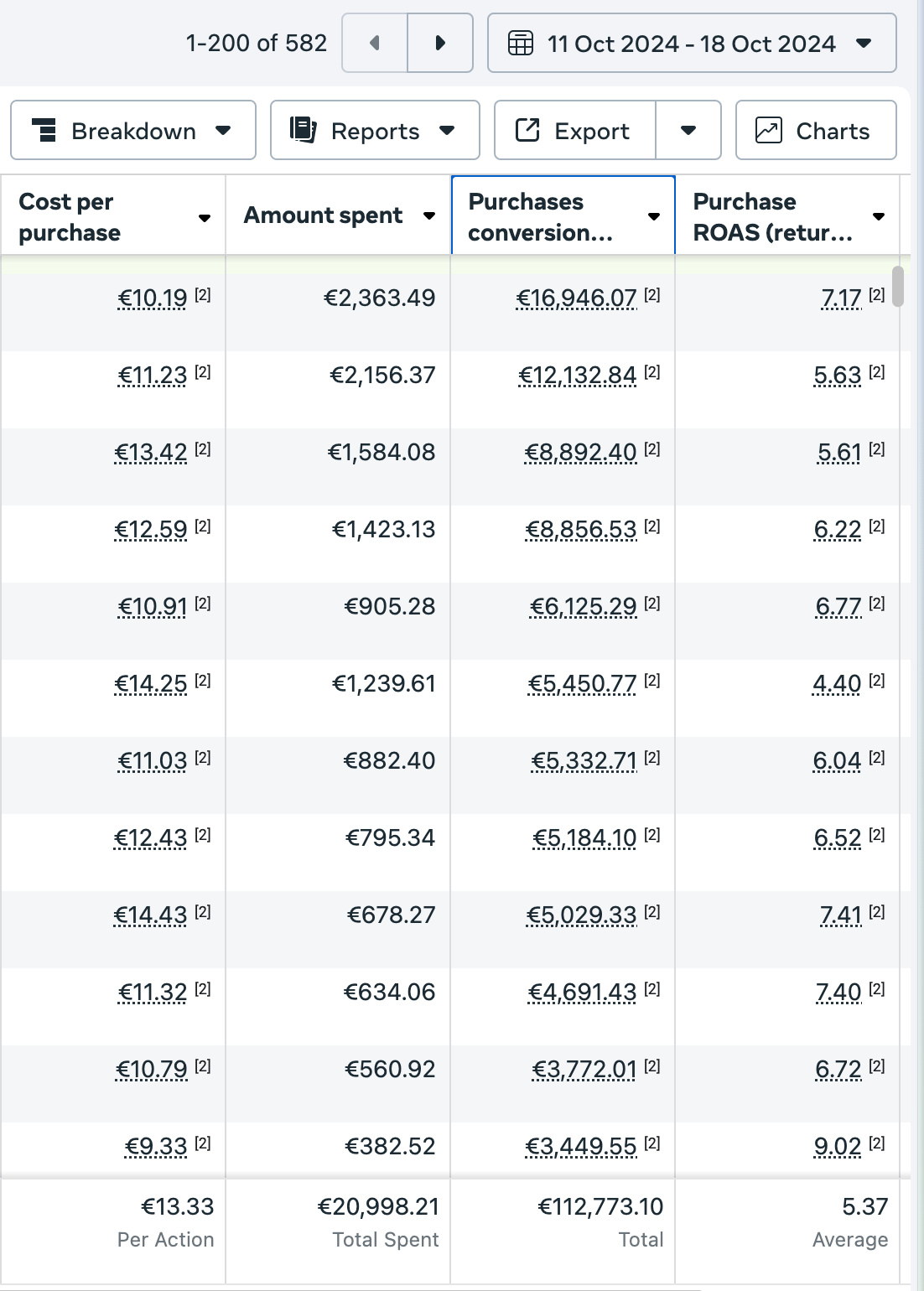Open the Reports dropdown menu

(x=375, y=130)
